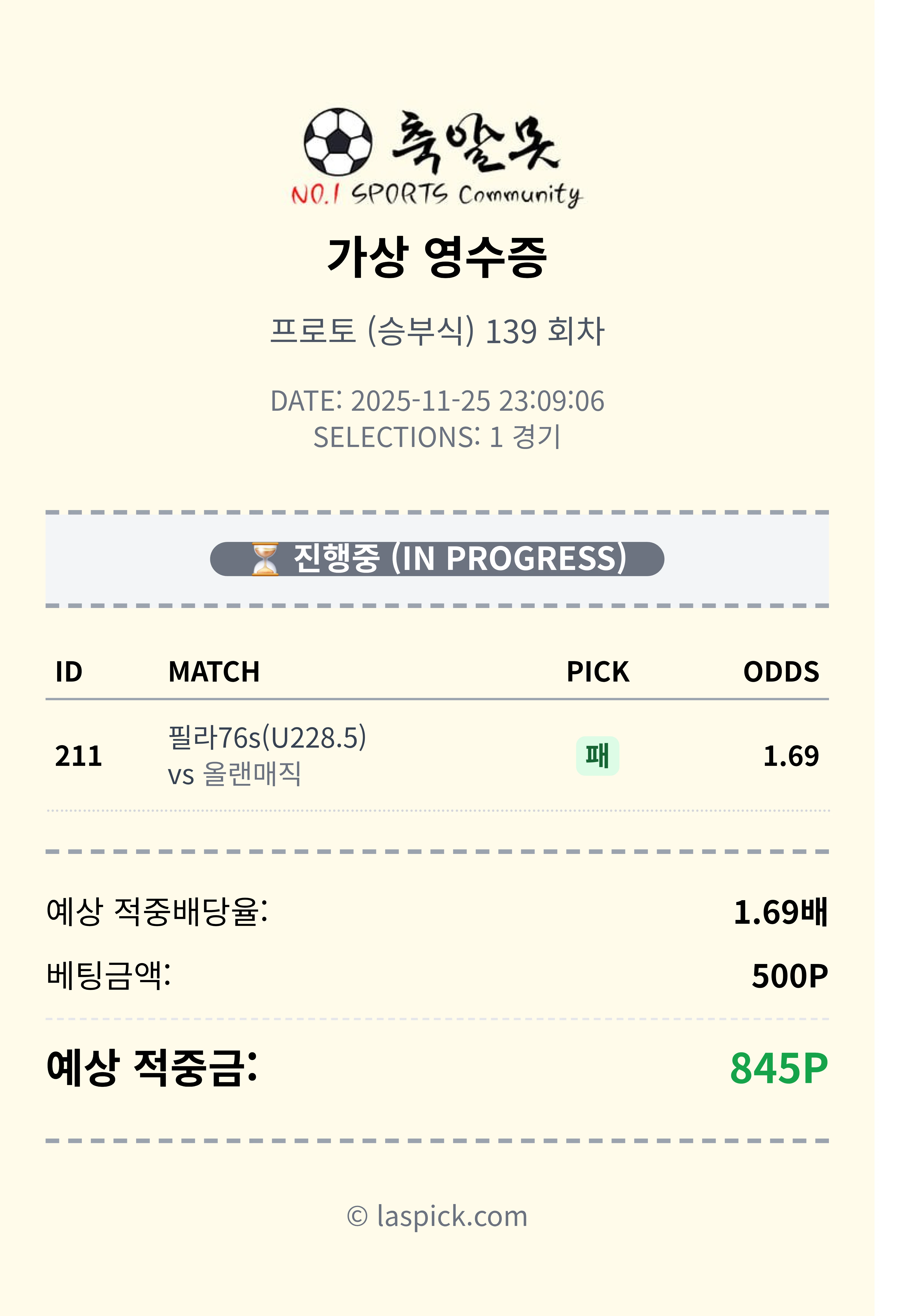Click the MATCH column header
Viewport: 911px width, 1316px height.
click(x=214, y=672)
